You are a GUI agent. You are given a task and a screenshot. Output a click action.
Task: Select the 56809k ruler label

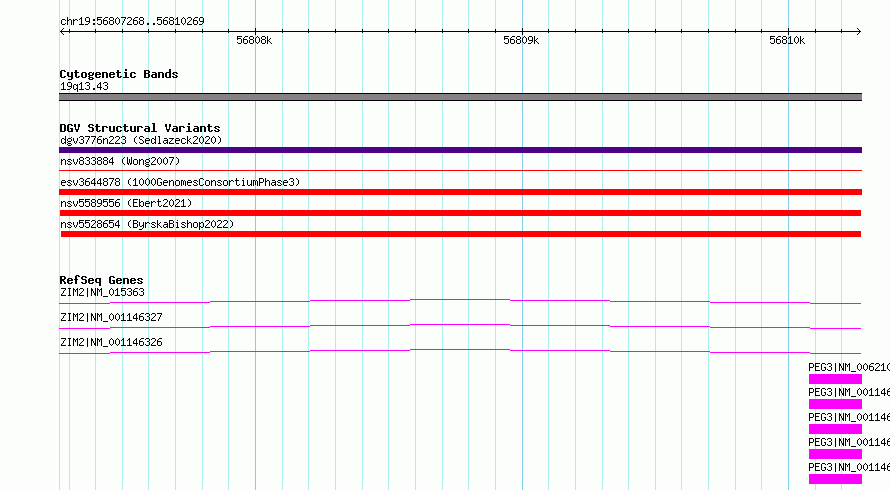(x=521, y=40)
